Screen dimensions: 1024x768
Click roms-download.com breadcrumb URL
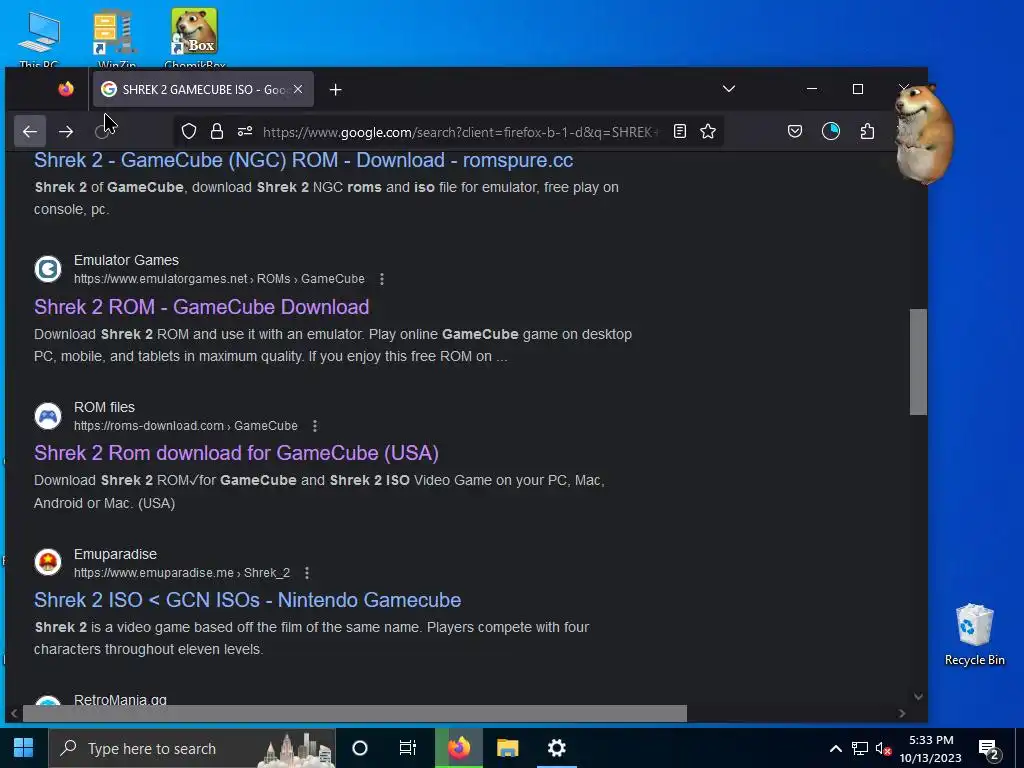185,426
